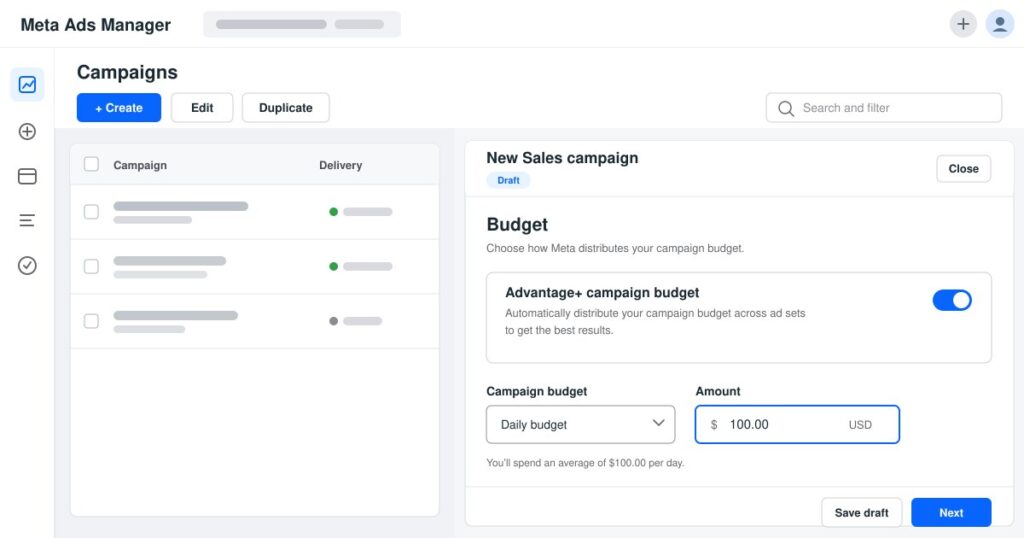Click the Next button

pyautogui.click(x=951, y=513)
